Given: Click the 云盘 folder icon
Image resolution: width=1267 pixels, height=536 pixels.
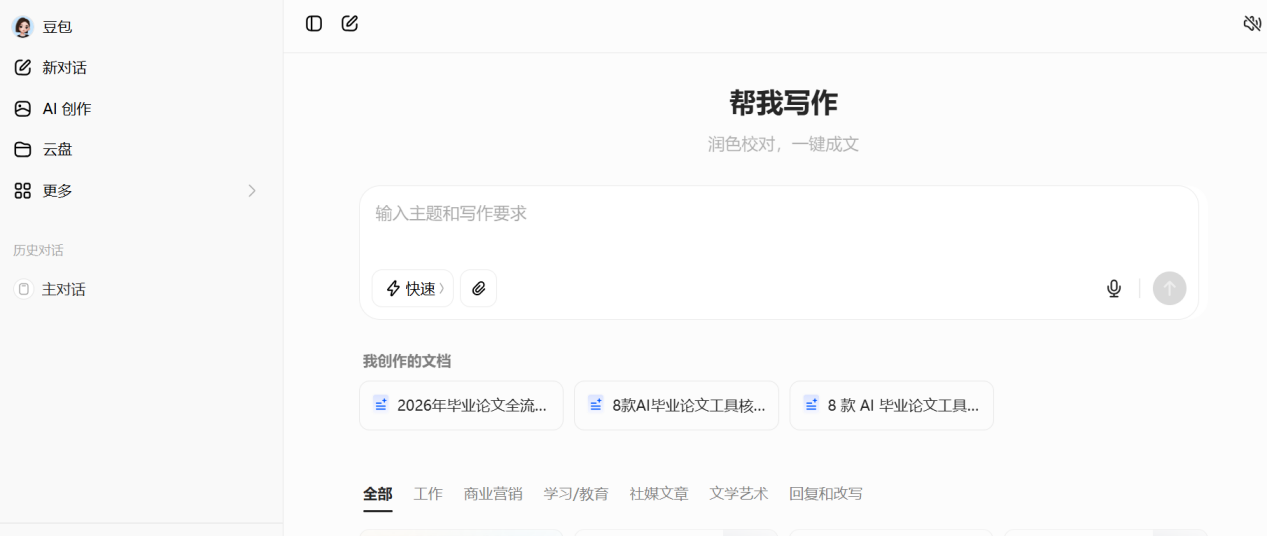Looking at the screenshot, I should coord(22,150).
